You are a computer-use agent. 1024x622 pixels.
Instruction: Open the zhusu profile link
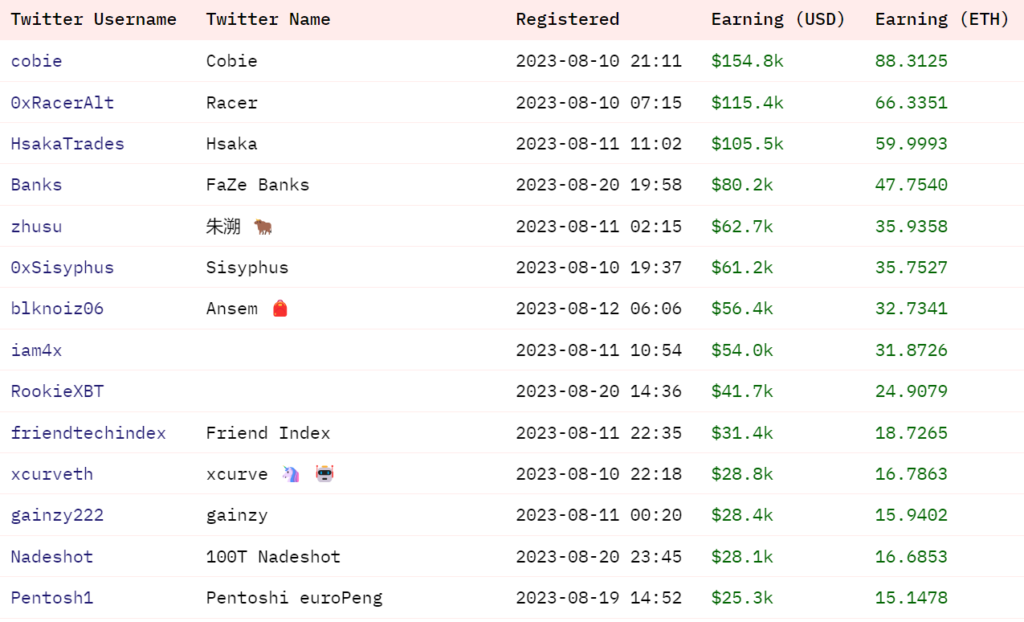[37, 227]
